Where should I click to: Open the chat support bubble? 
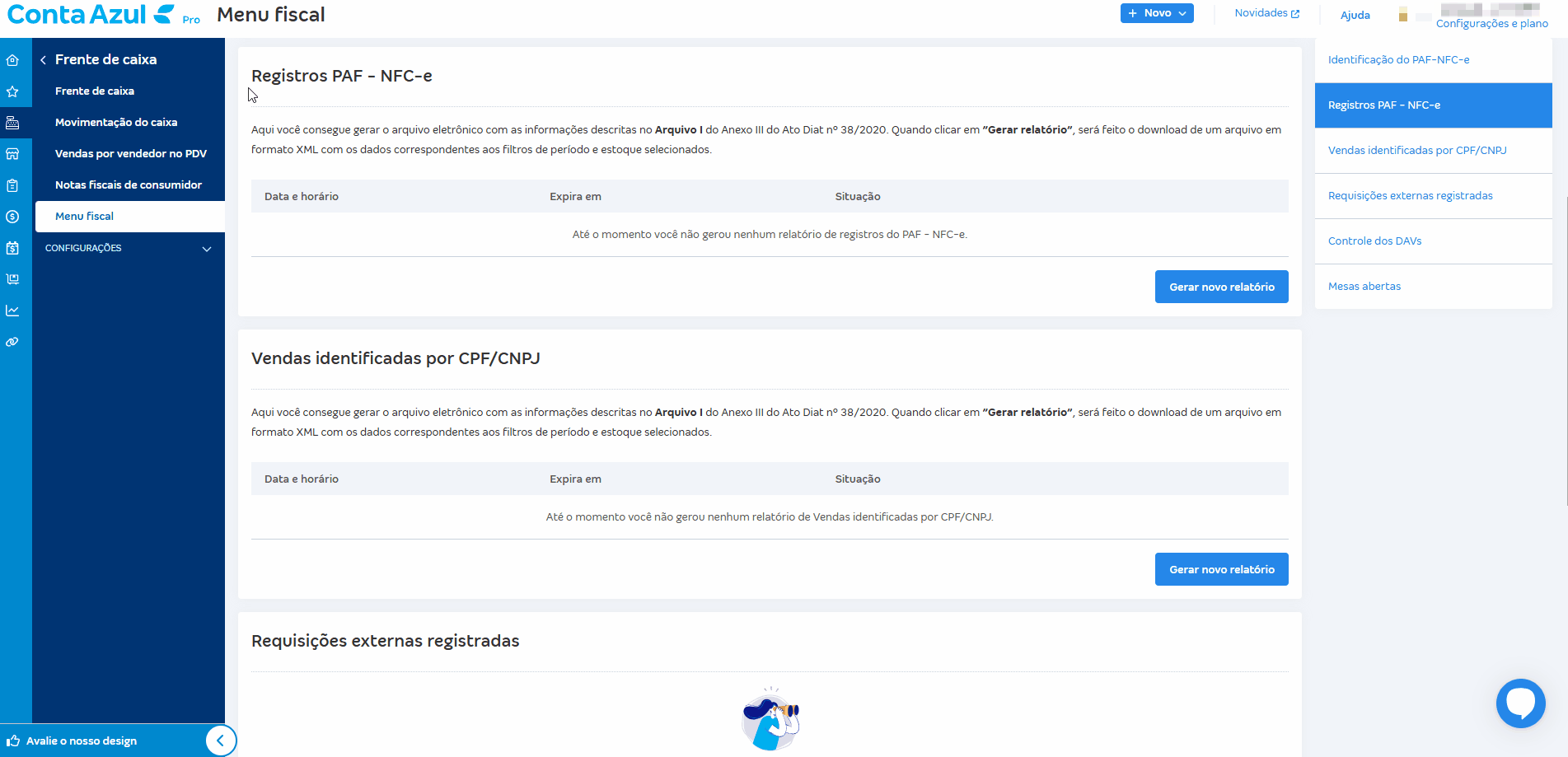1520,703
